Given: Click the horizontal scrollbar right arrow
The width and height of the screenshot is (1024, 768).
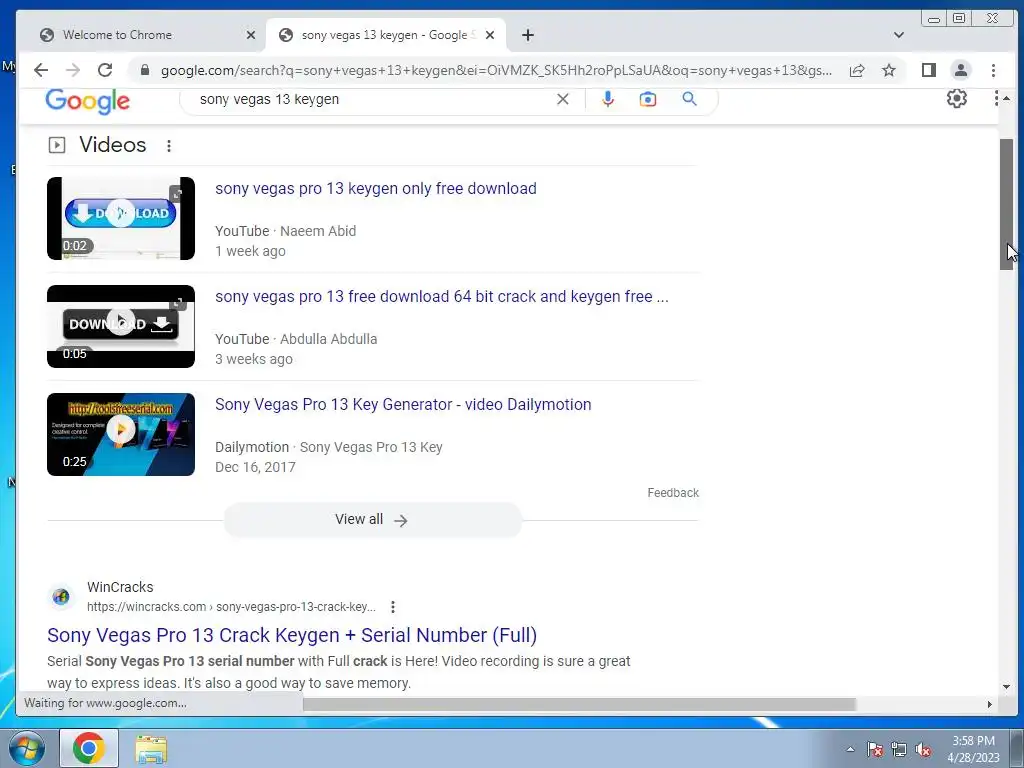Looking at the screenshot, I should pos(990,705).
